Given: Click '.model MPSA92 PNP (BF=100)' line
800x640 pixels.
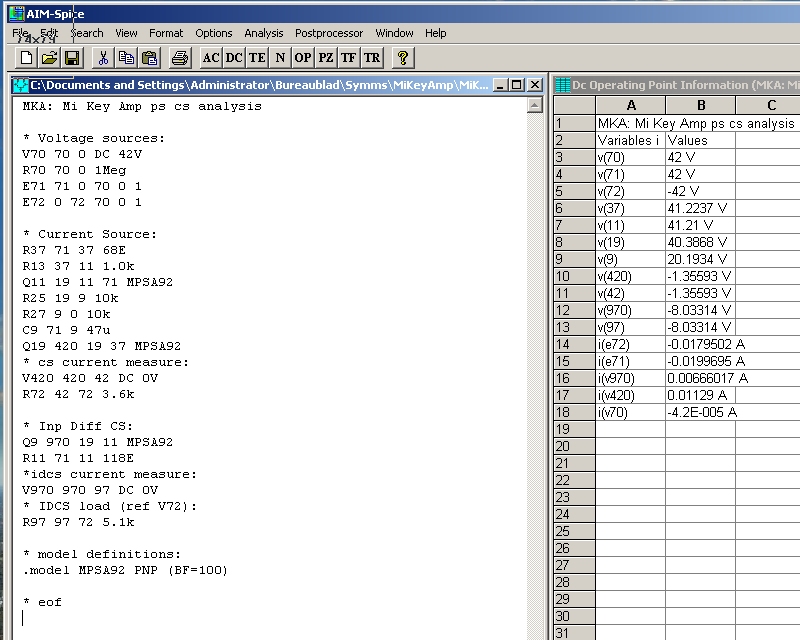Looking at the screenshot, I should (x=125, y=570).
